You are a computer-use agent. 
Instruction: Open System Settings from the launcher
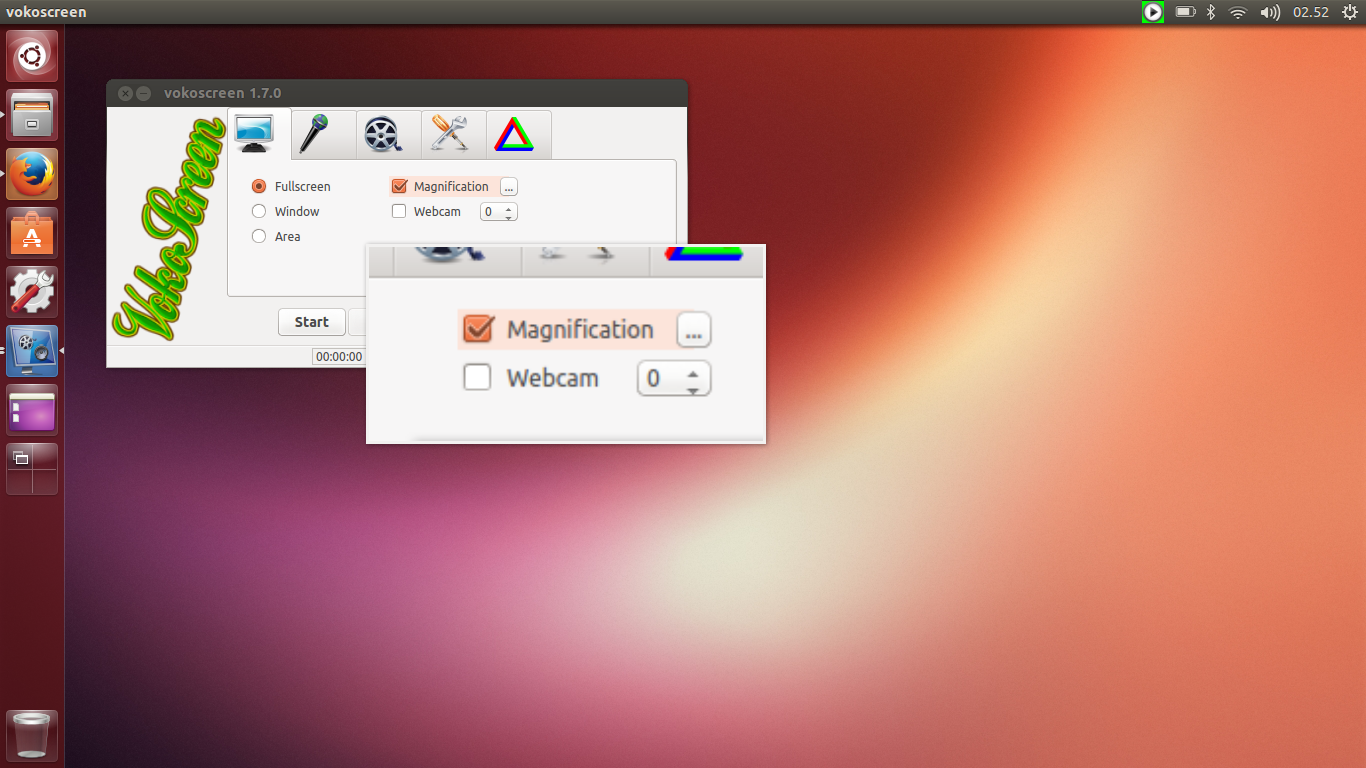(32, 292)
